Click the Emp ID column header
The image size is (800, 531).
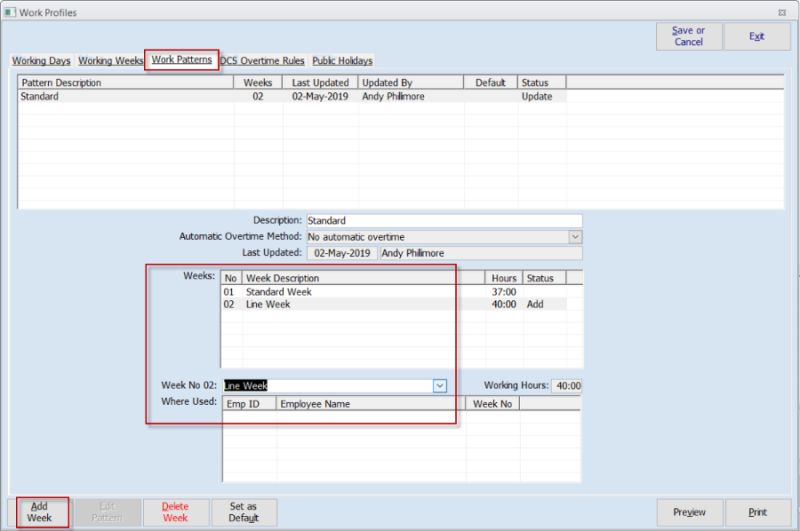[250, 404]
